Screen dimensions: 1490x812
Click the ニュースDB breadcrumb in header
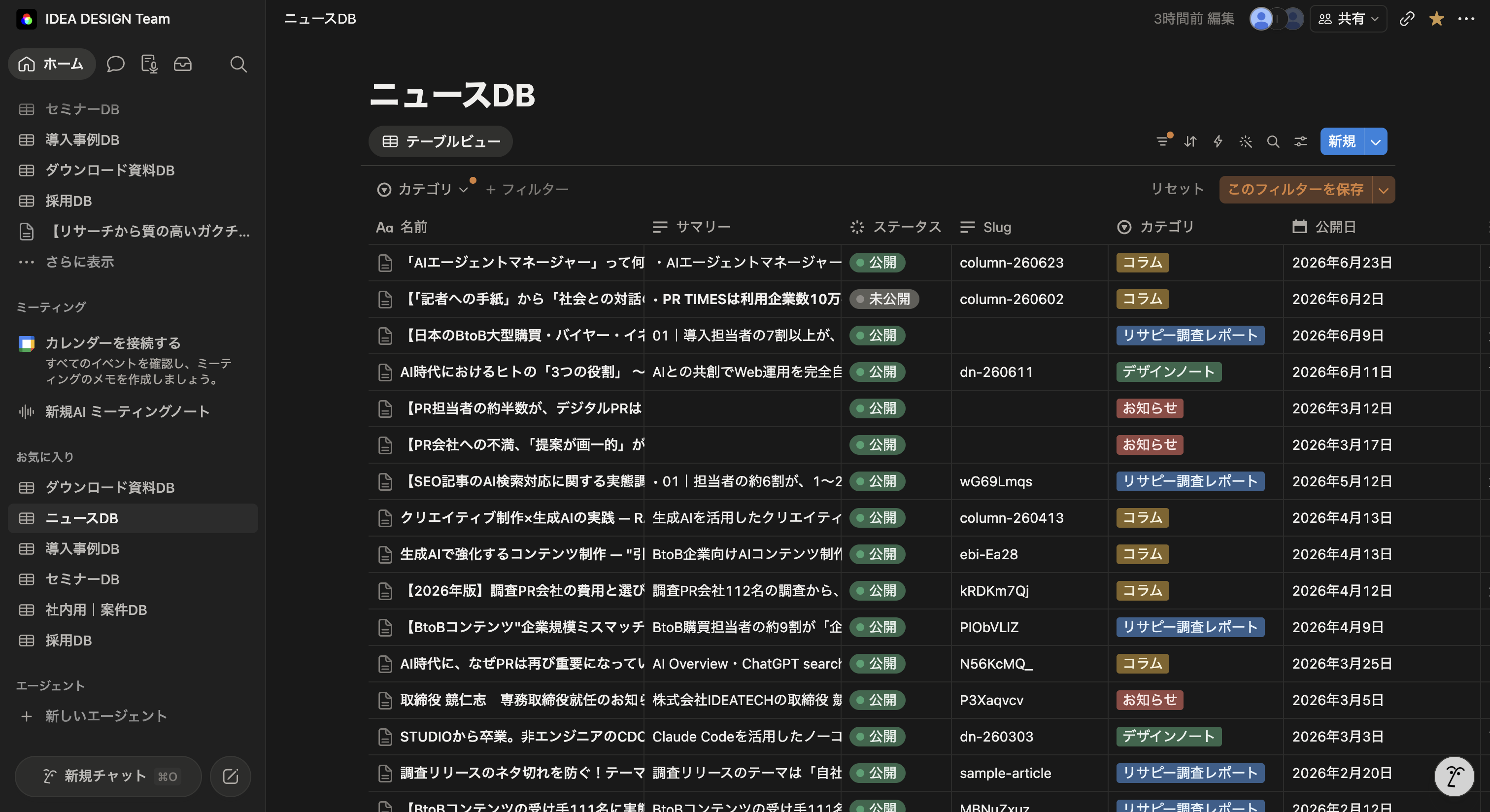point(320,19)
